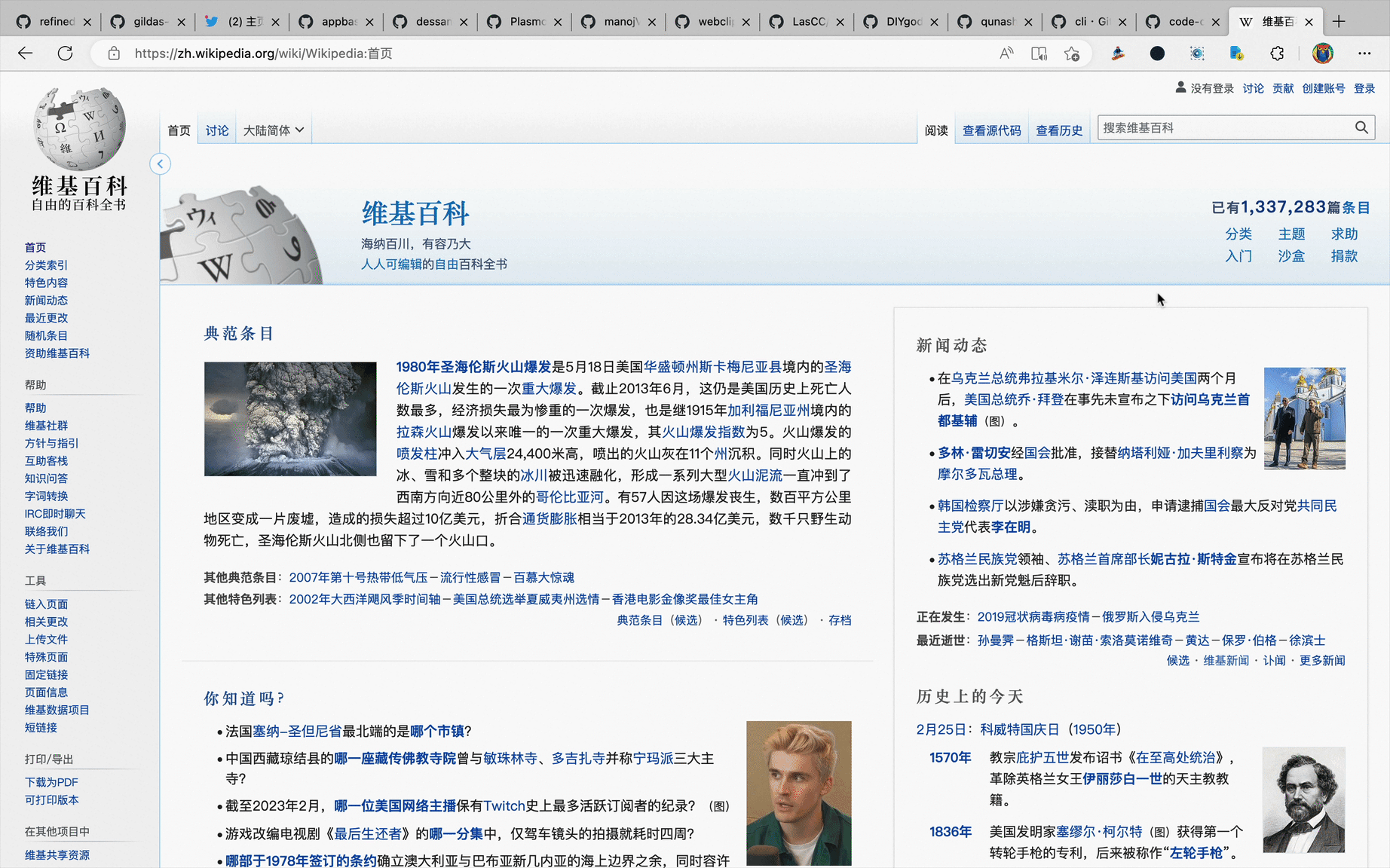
Task: Click the owl profile avatar
Action: pos(1322,53)
